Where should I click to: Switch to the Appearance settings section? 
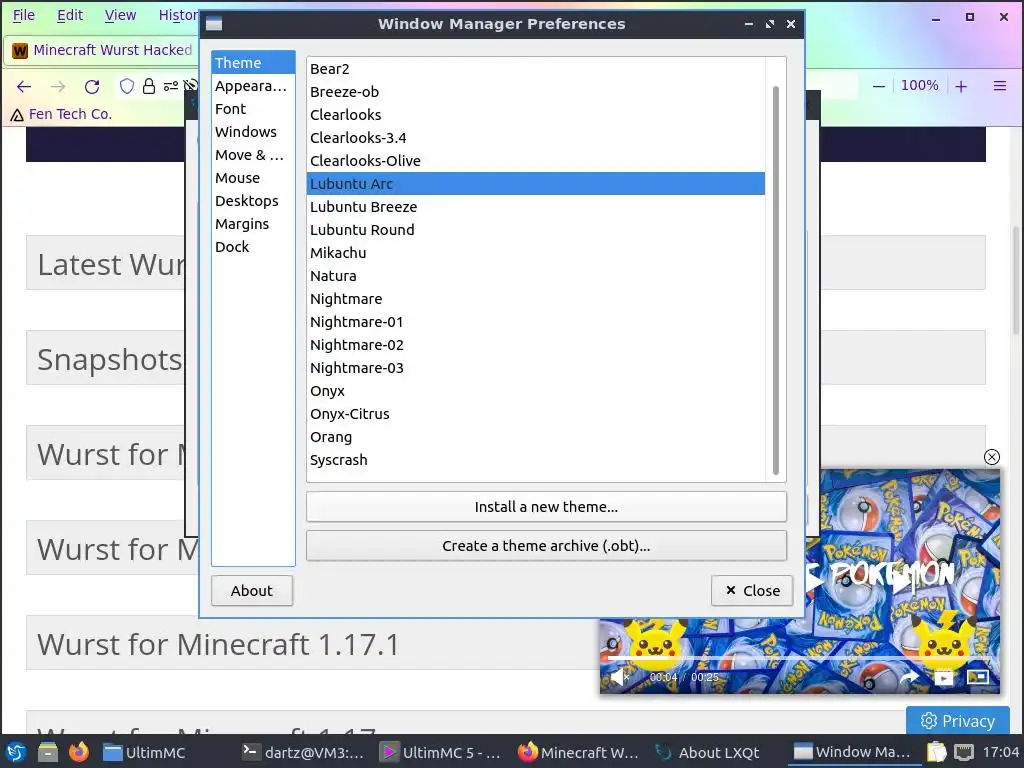point(253,86)
